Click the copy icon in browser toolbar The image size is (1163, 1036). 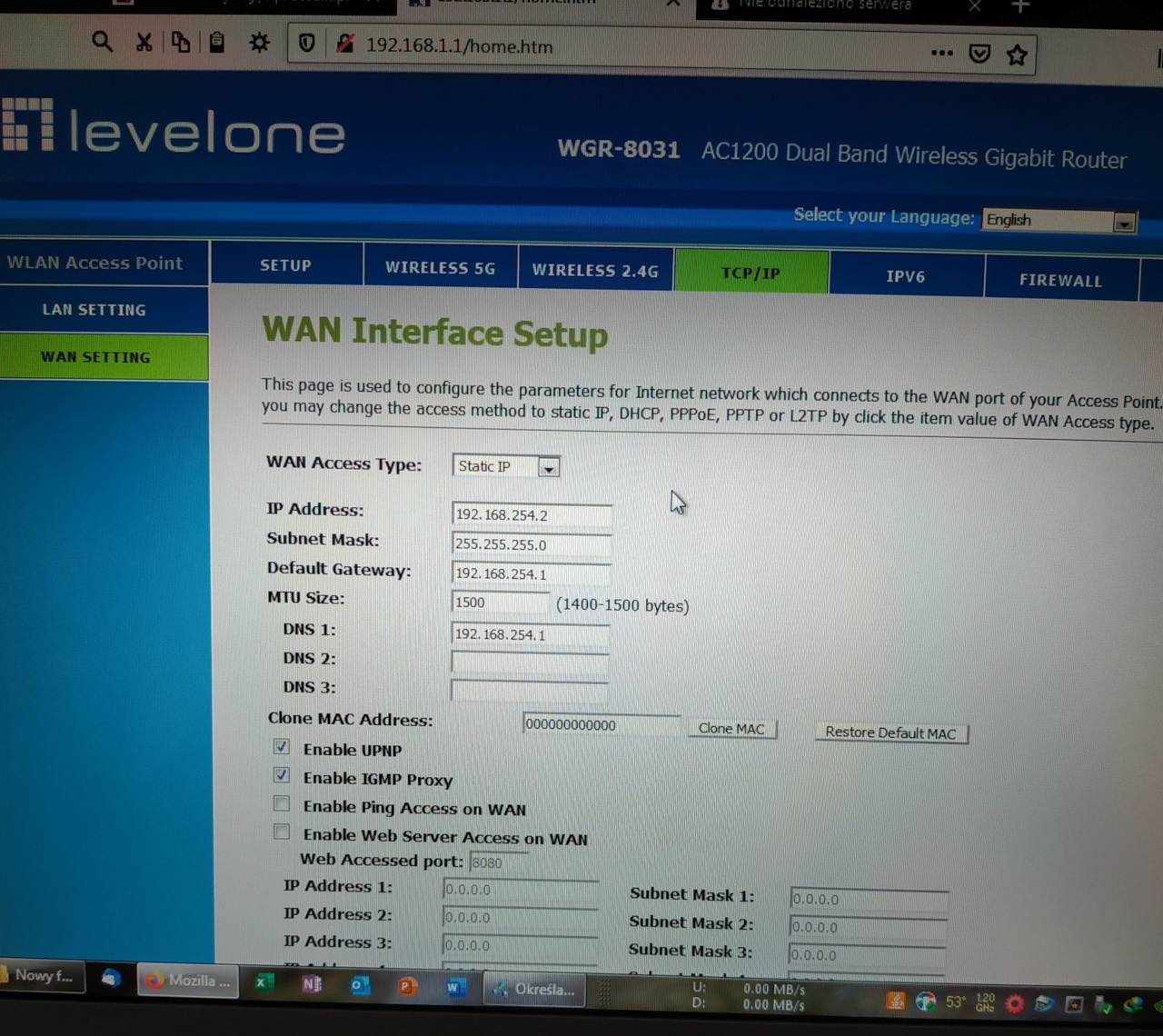tap(181, 43)
